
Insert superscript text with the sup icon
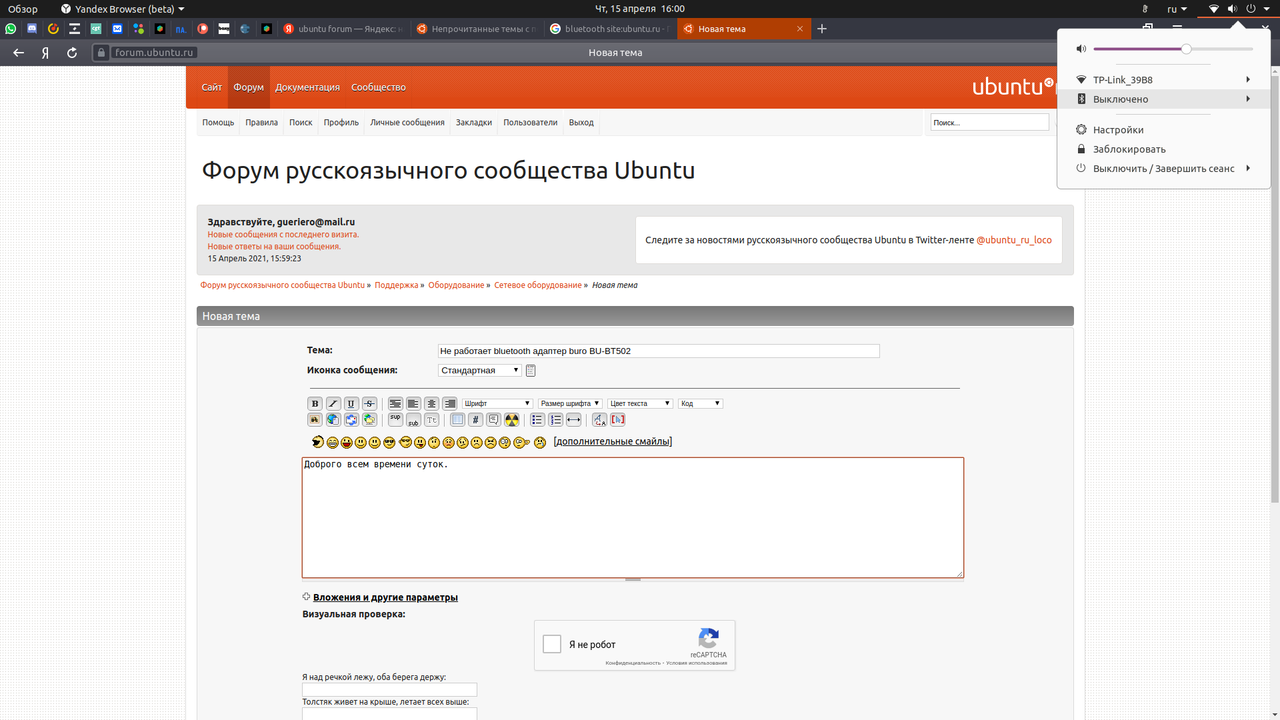pos(395,418)
